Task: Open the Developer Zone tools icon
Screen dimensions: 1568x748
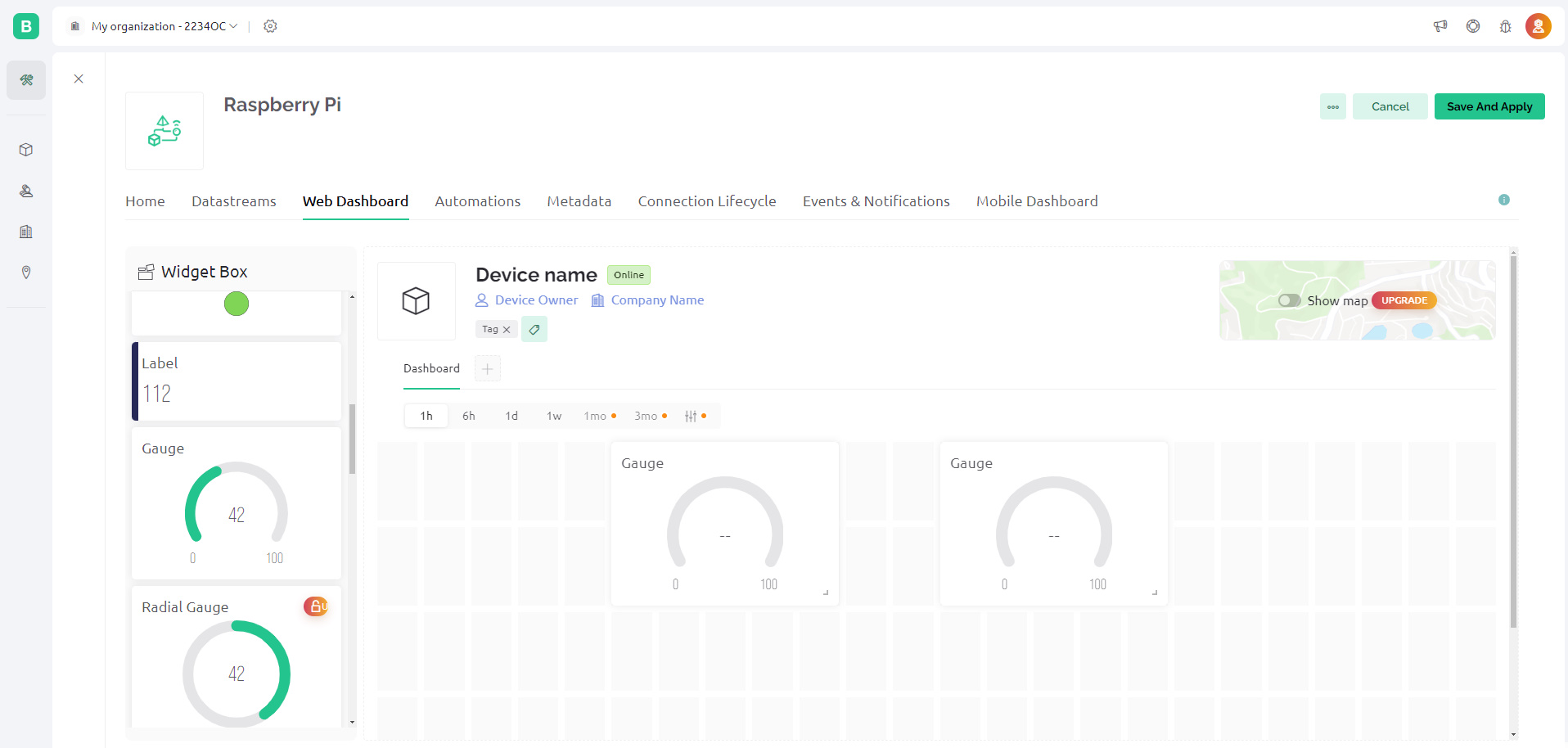Action: pos(26,80)
